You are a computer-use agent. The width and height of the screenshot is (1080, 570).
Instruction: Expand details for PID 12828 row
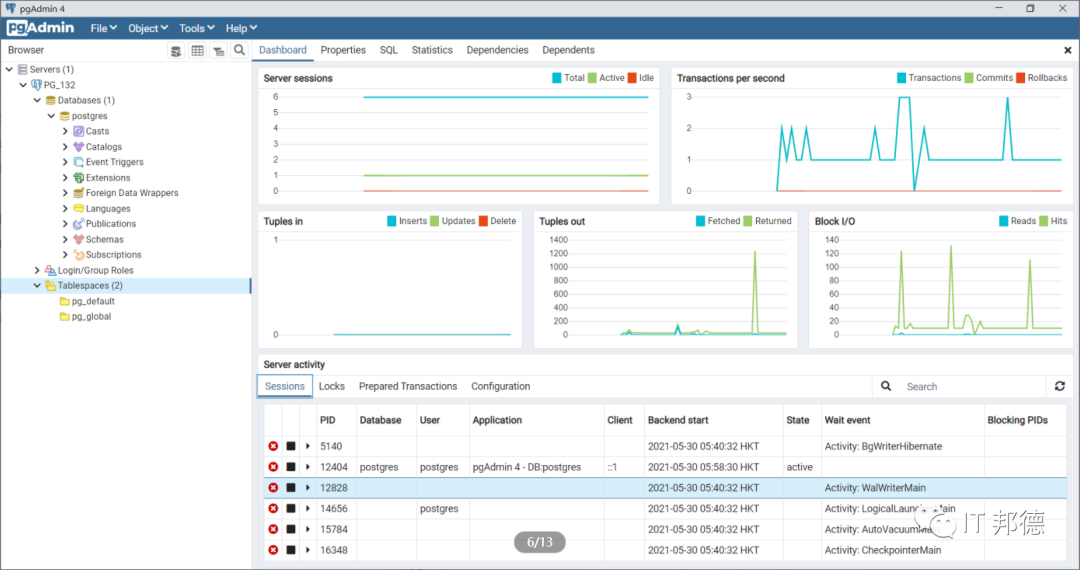pyautogui.click(x=308, y=487)
